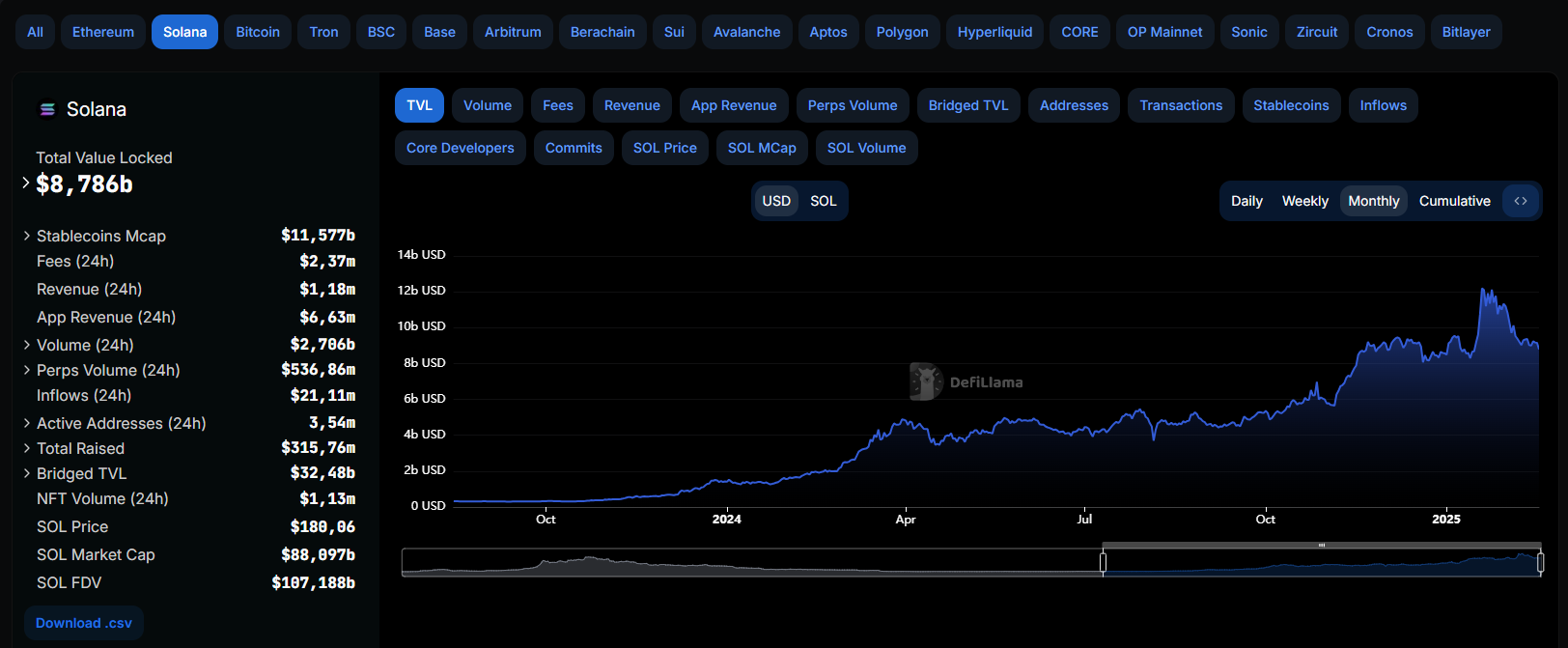
Task: Toggle the Transactions chart metric
Action: tap(1181, 105)
